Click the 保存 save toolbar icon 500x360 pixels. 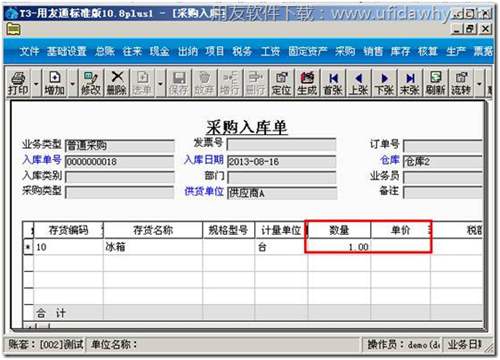[178, 83]
